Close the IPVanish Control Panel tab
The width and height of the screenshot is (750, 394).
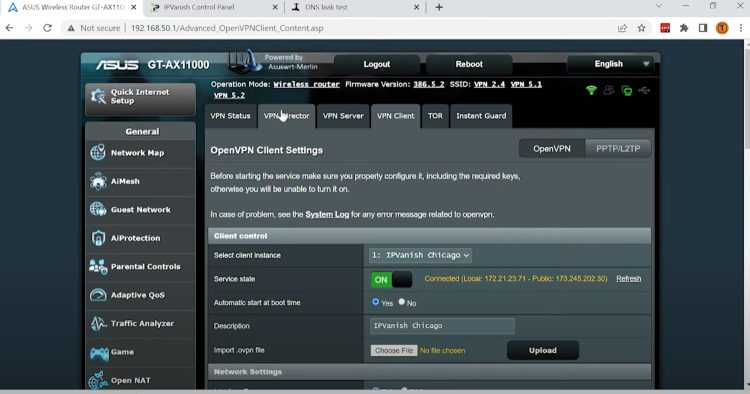coord(275,7)
